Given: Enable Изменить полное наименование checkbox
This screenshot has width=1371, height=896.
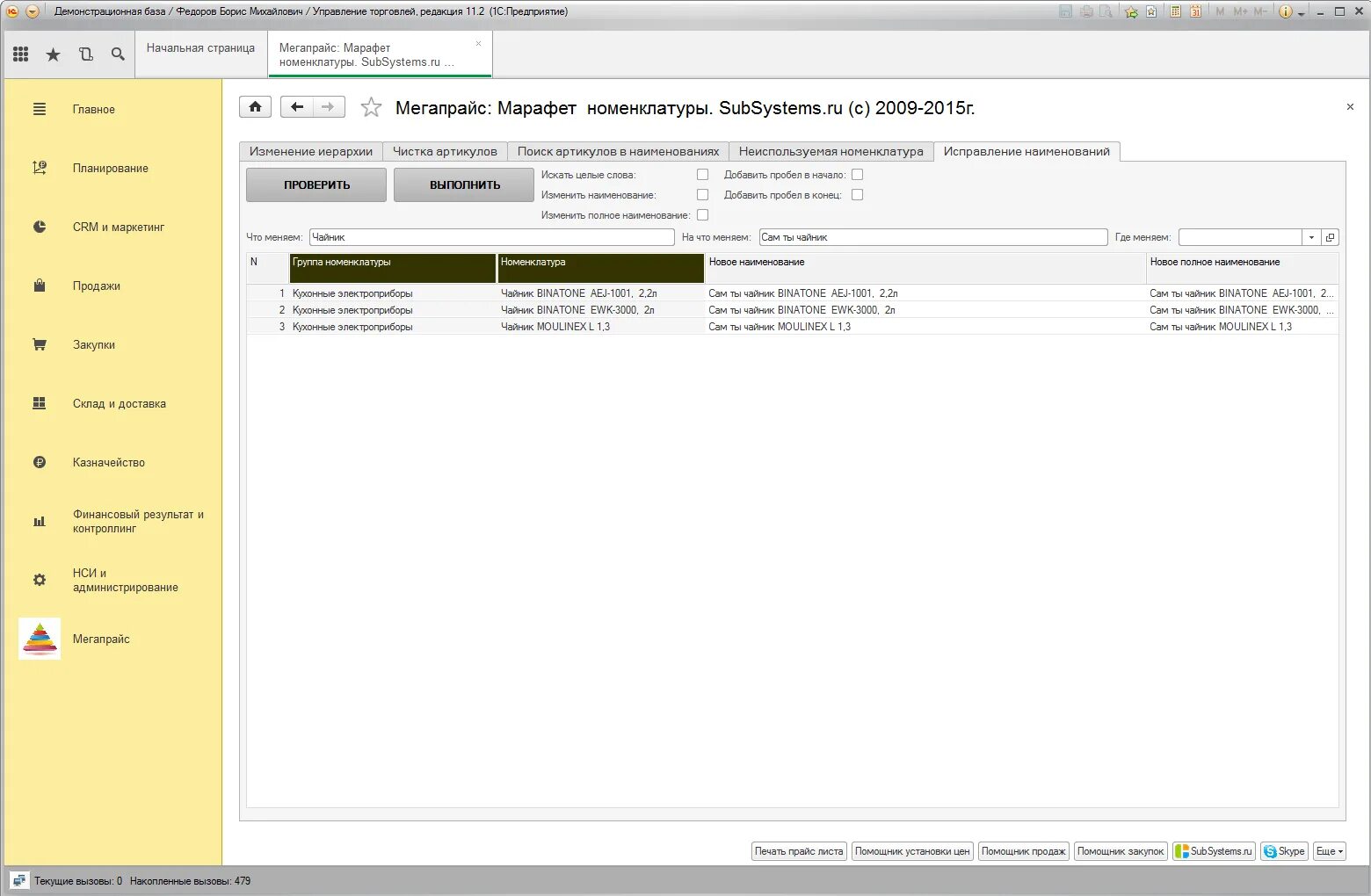Looking at the screenshot, I should tap(702, 215).
